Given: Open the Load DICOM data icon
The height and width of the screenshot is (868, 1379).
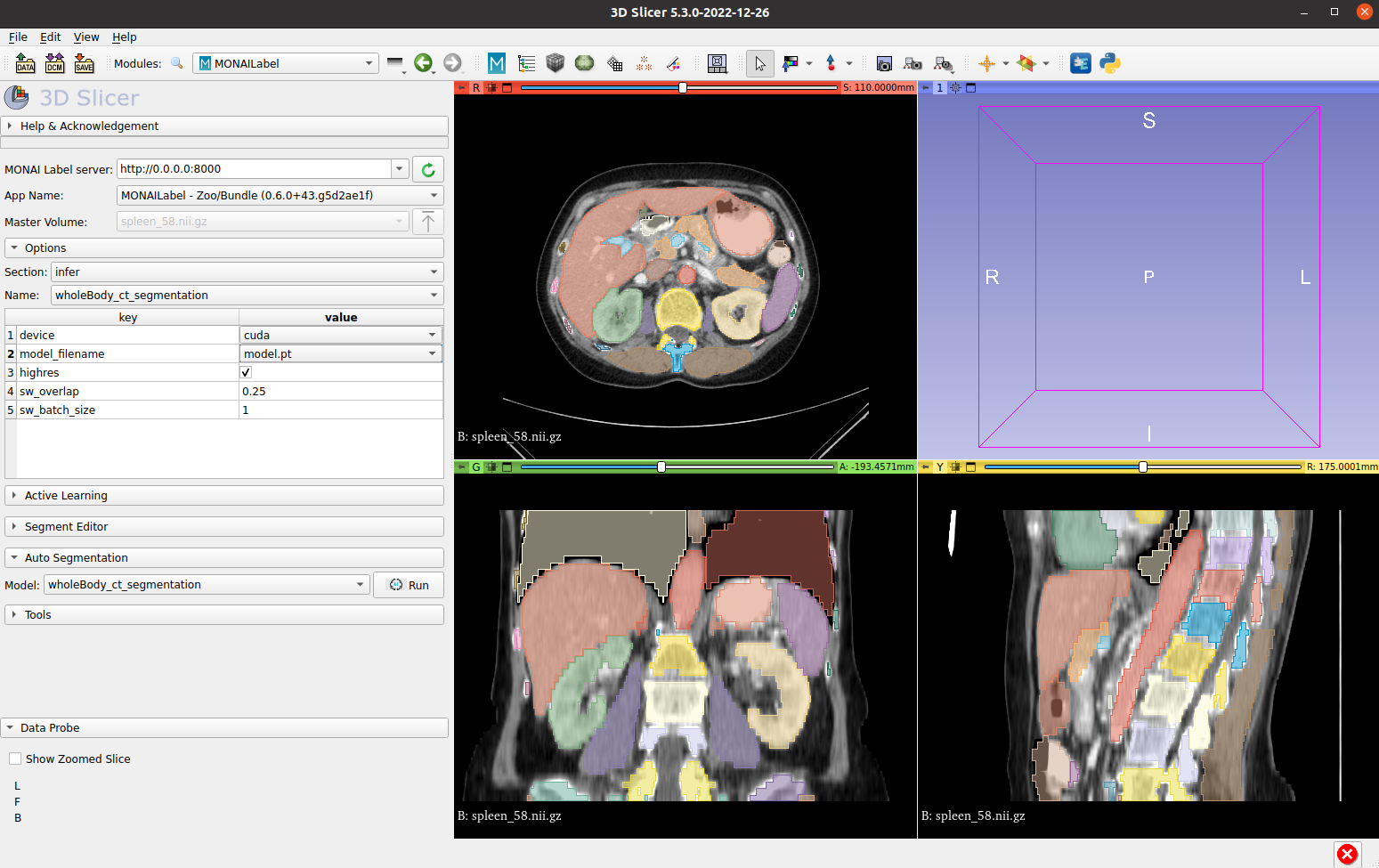Looking at the screenshot, I should pyautogui.click(x=54, y=63).
